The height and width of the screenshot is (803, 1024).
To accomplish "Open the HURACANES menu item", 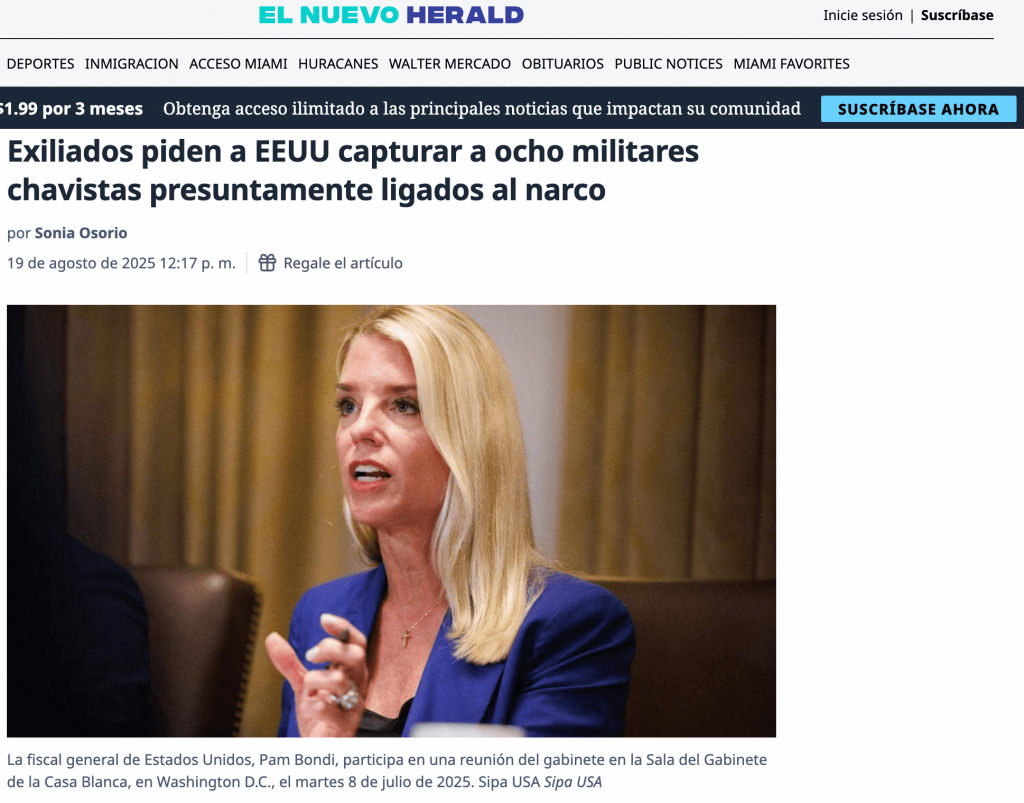I will [338, 64].
